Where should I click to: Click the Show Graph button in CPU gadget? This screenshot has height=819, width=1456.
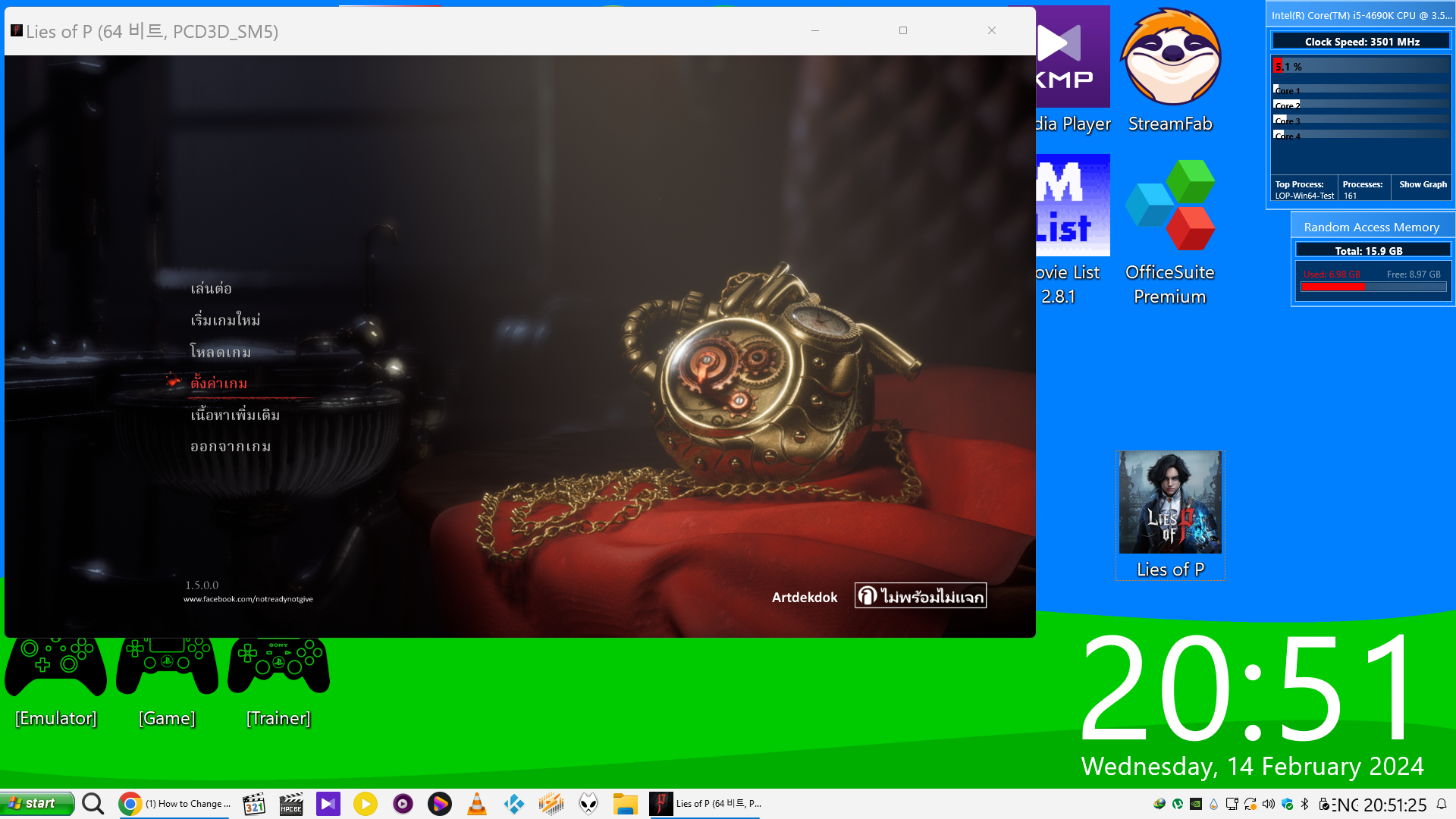[x=1423, y=184]
